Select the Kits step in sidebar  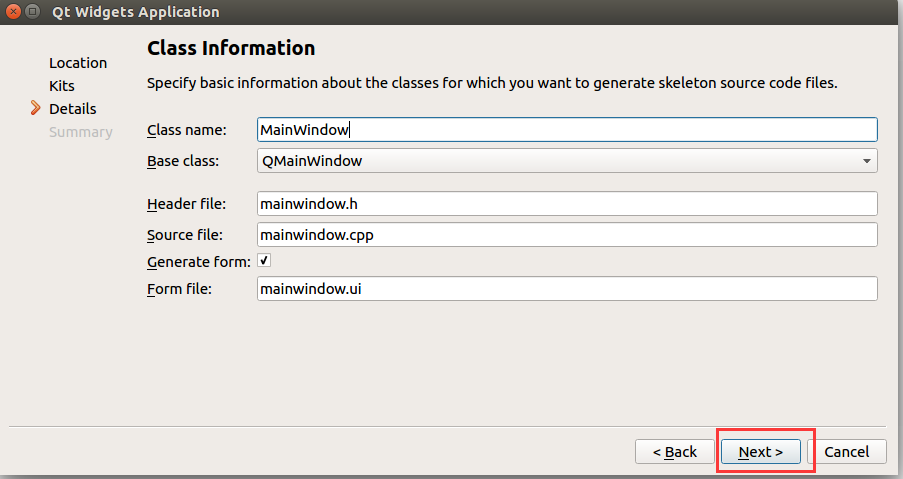click(62, 86)
